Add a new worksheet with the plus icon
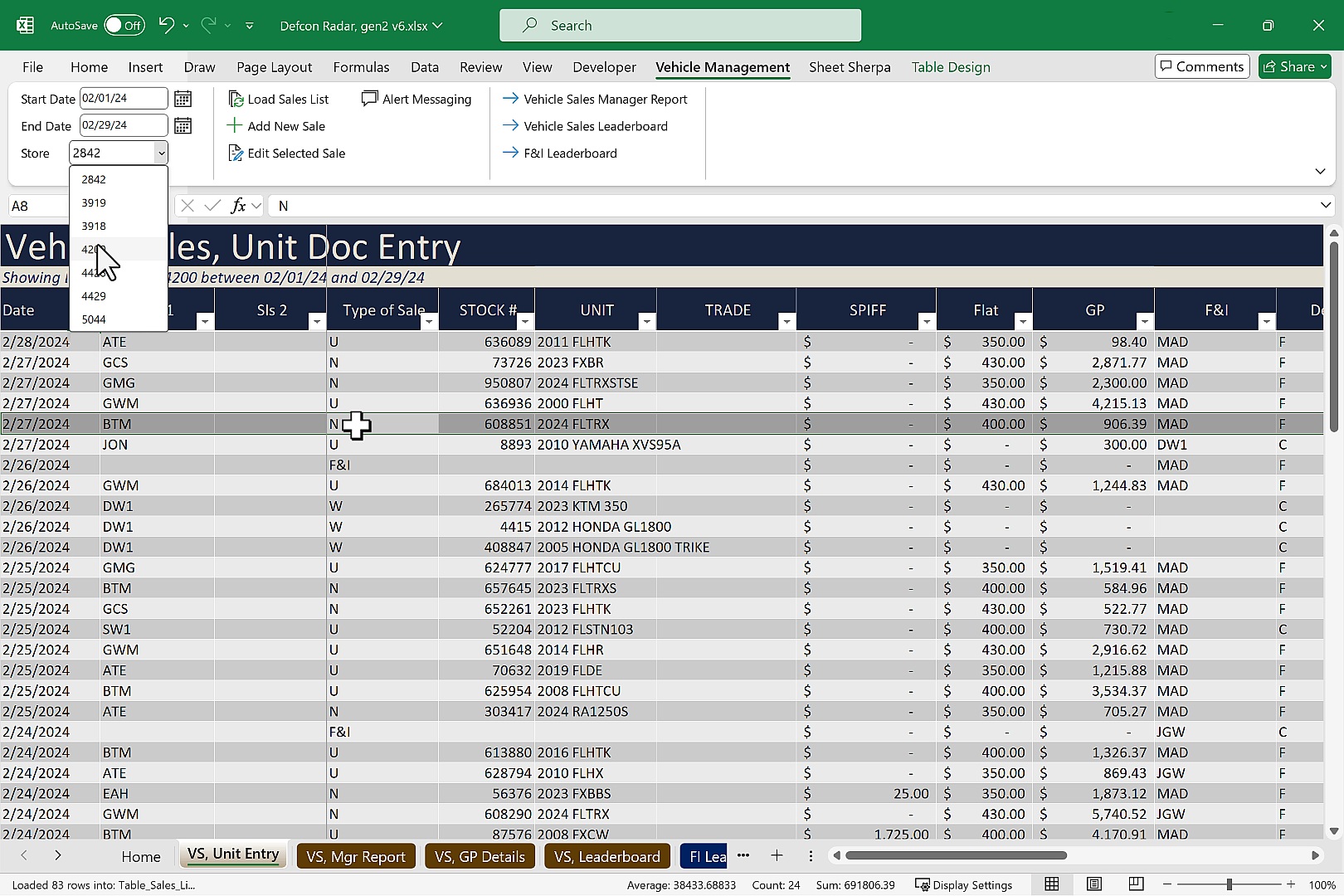The height and width of the screenshot is (896, 1344). tap(776, 855)
